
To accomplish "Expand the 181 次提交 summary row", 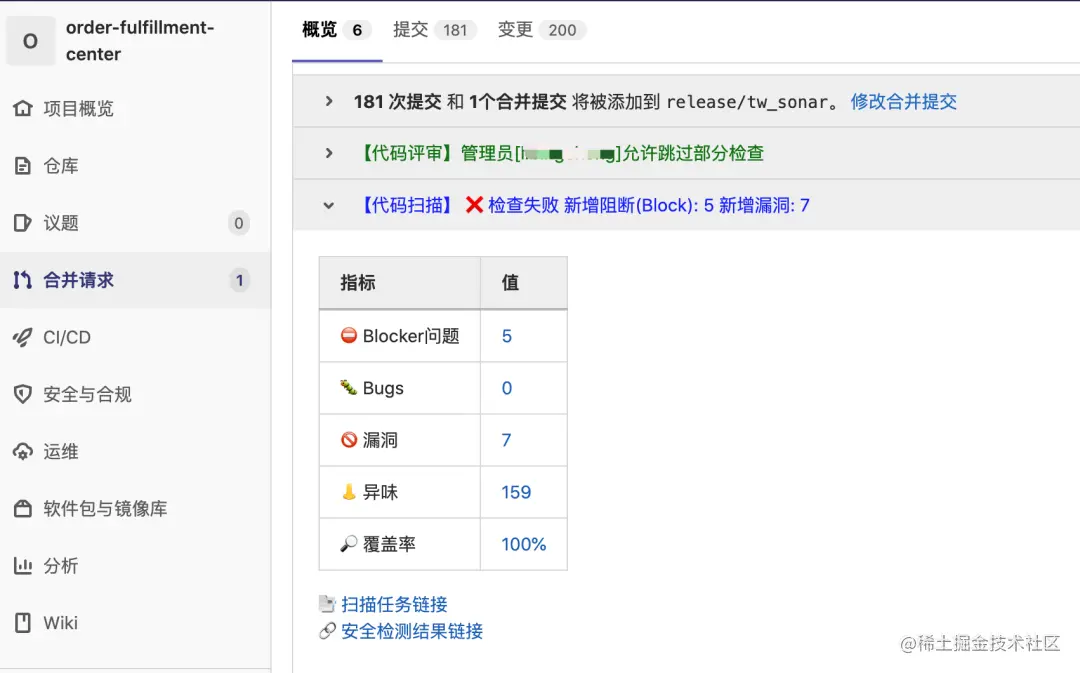I will [328, 101].
